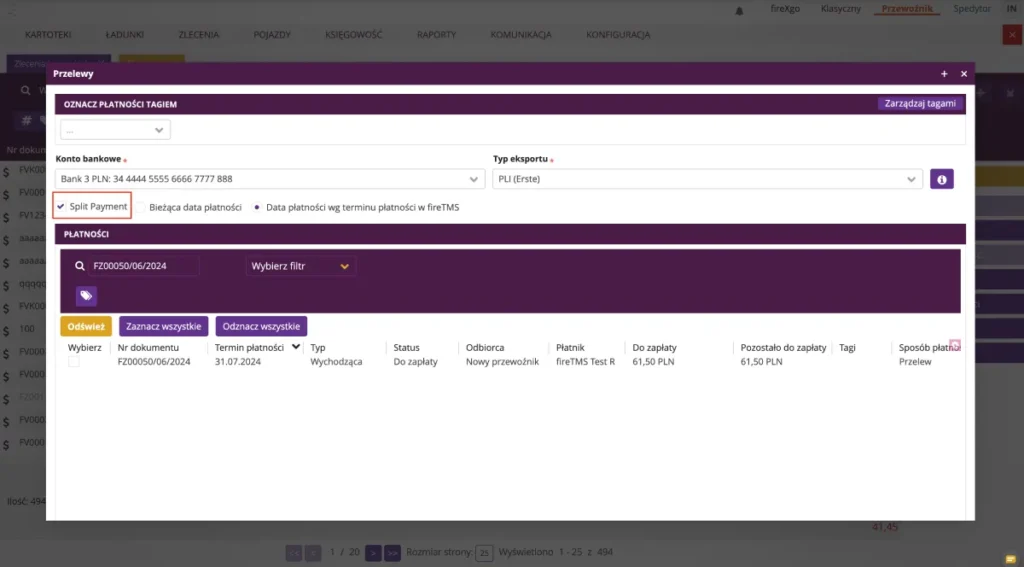Toggle the Split Payment checkbox
Viewport: 1024px width, 567px height.
tap(61, 206)
